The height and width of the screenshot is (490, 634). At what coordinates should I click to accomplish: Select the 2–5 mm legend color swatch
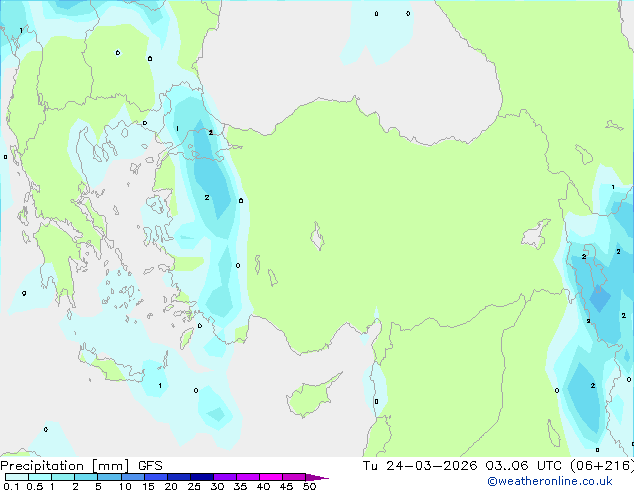click(x=86, y=477)
